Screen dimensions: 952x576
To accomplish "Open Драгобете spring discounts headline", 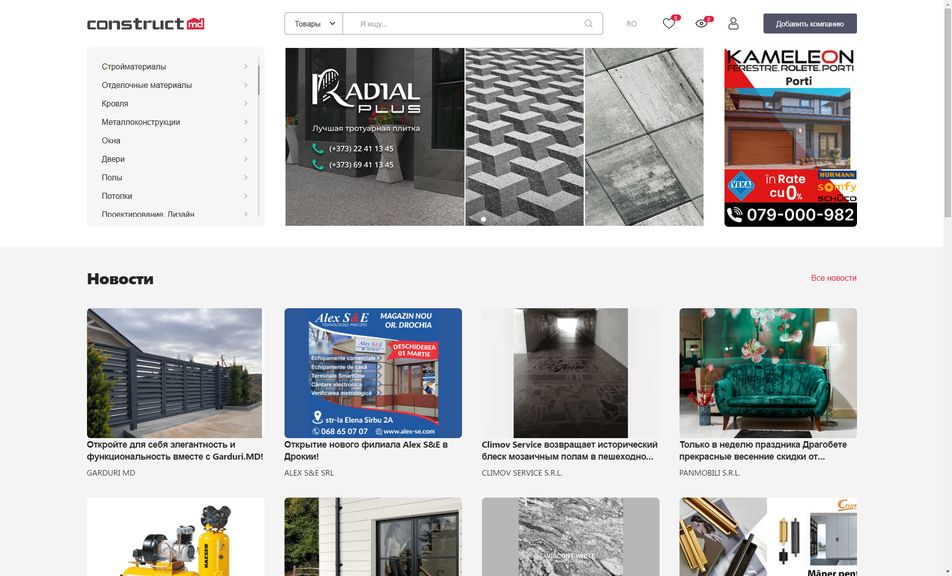I will pos(763,450).
